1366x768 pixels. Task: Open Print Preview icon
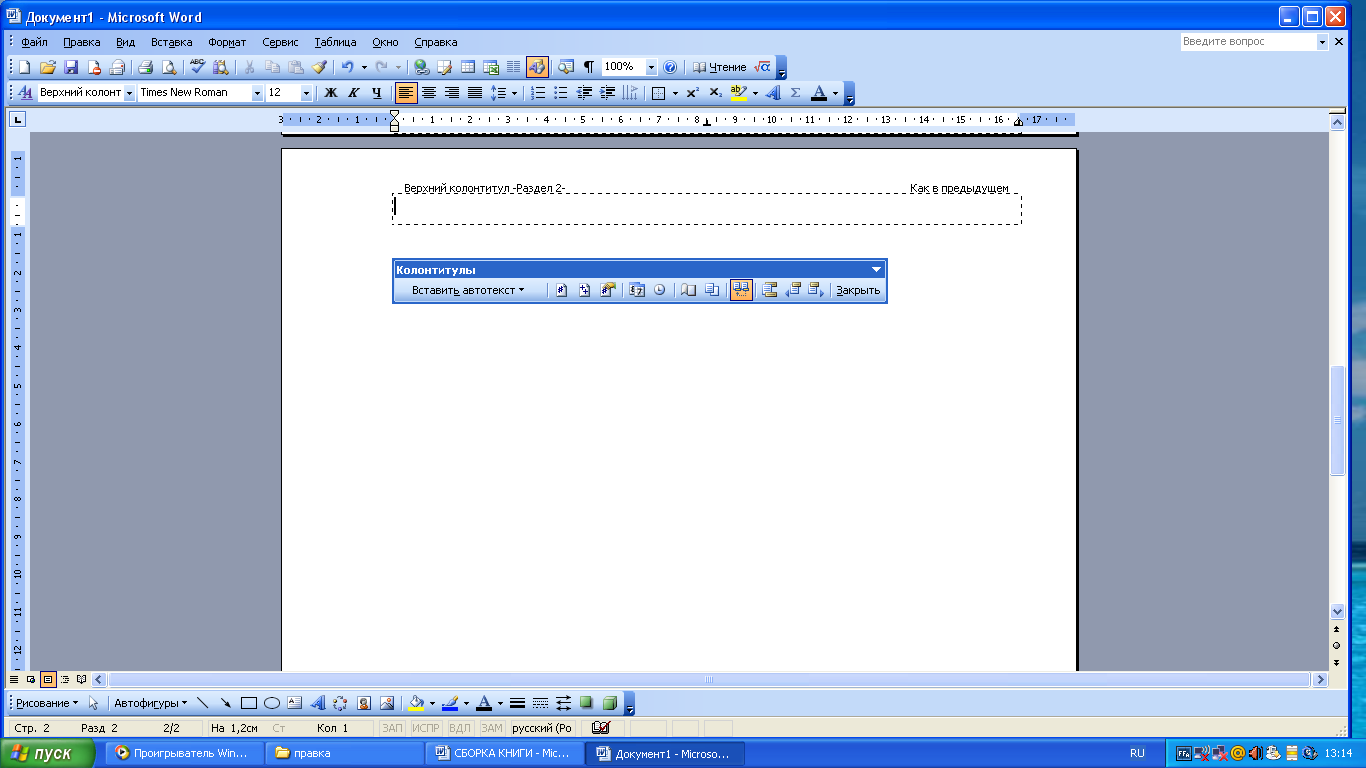click(x=168, y=67)
